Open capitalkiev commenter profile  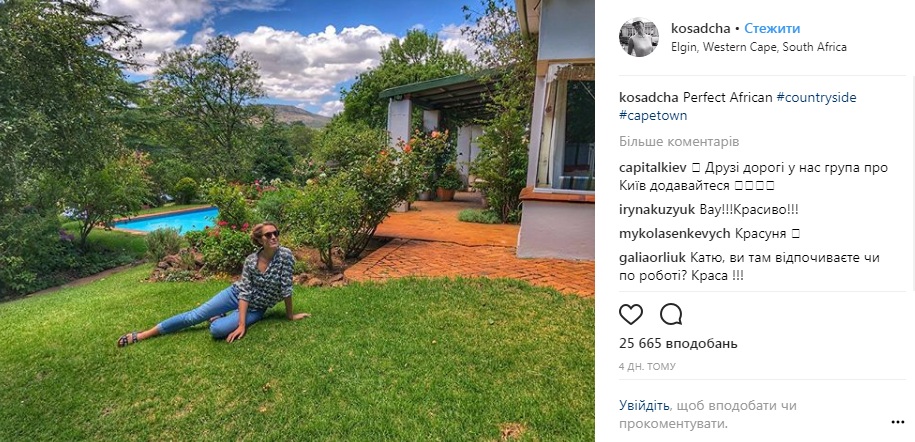click(x=652, y=168)
